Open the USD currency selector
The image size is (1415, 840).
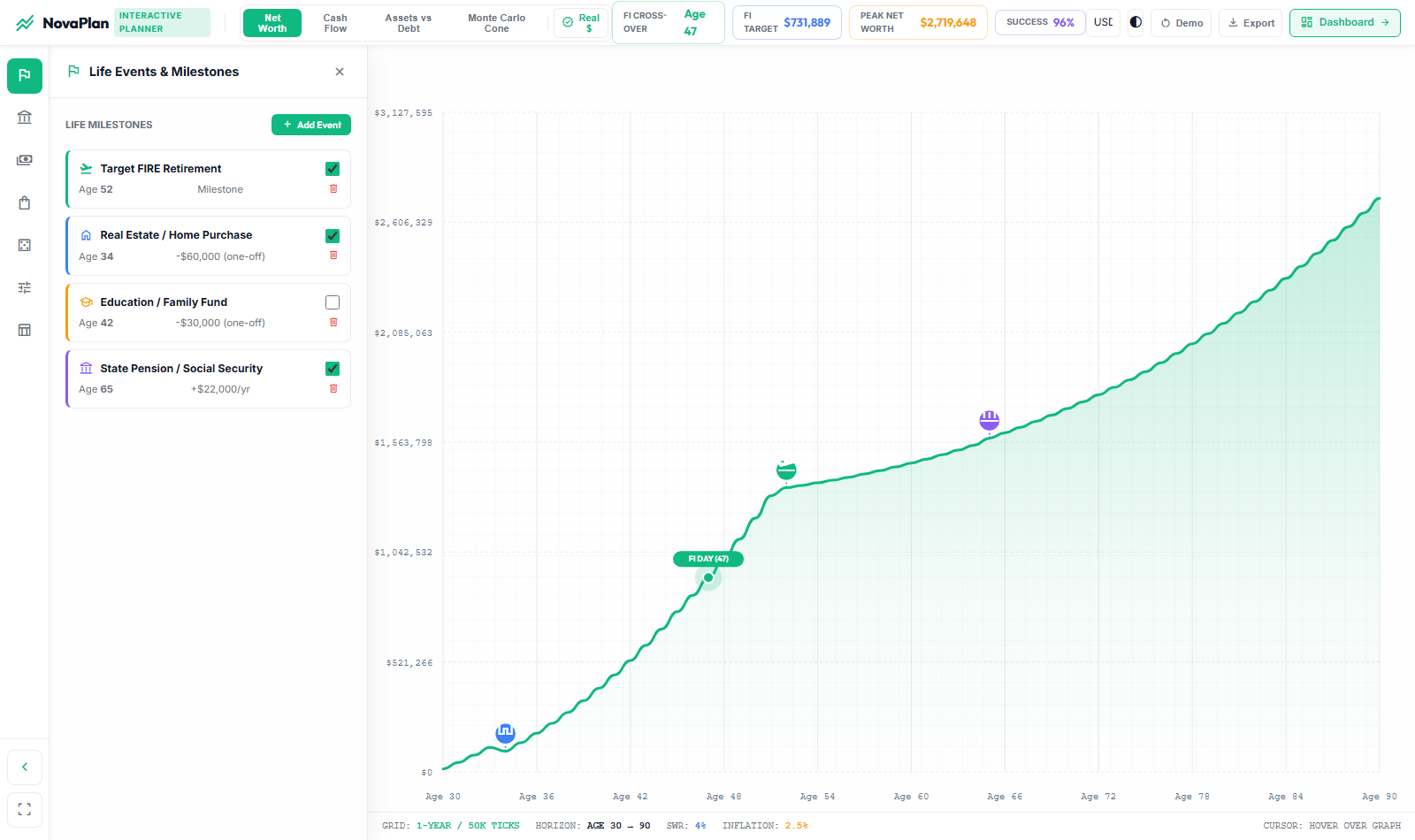coord(1103,22)
